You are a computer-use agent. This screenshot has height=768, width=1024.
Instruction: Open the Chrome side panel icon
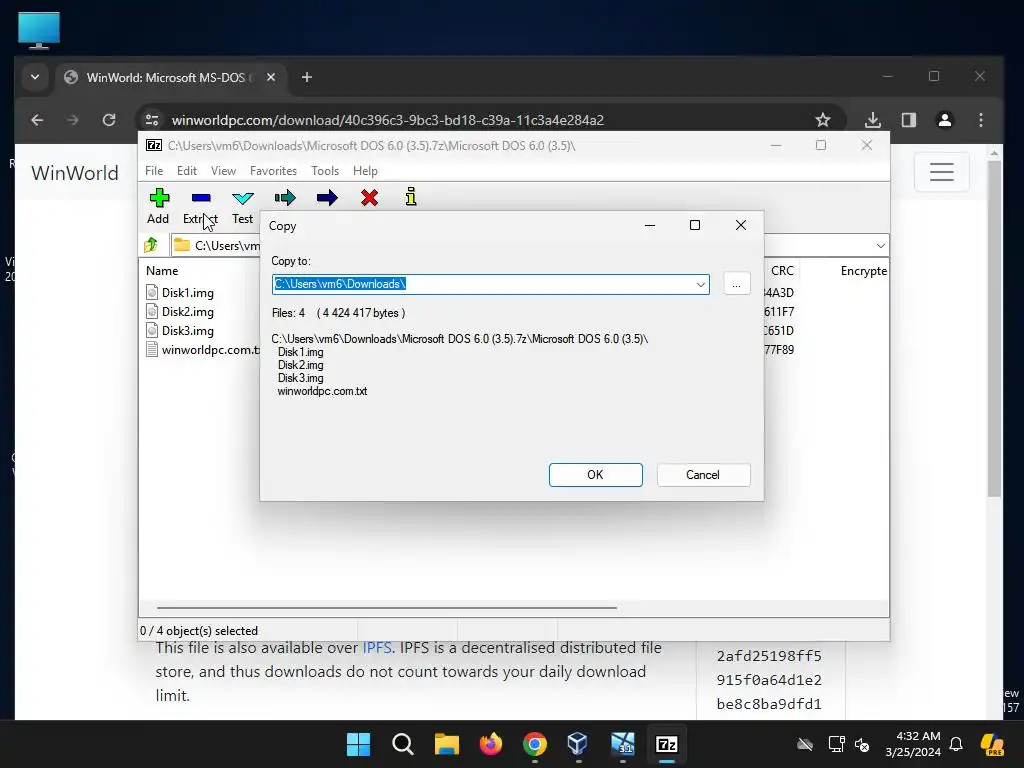908,120
